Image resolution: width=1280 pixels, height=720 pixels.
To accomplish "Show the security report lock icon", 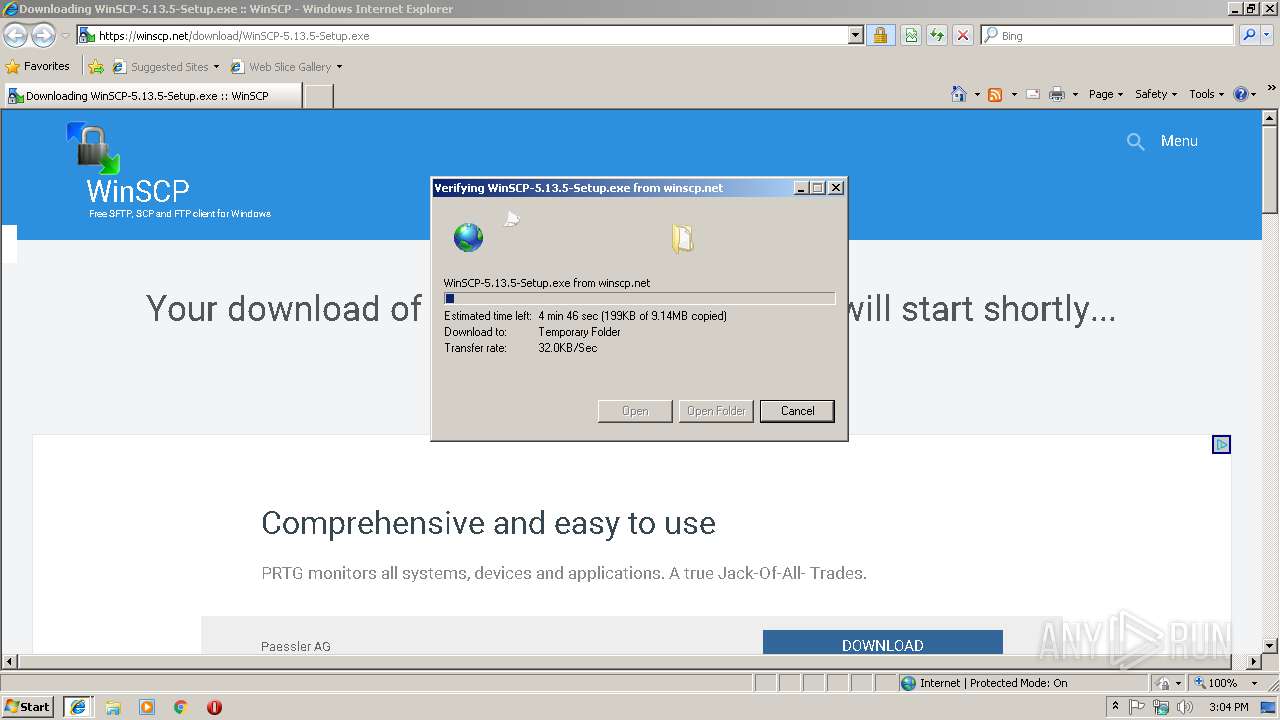I will 880,36.
